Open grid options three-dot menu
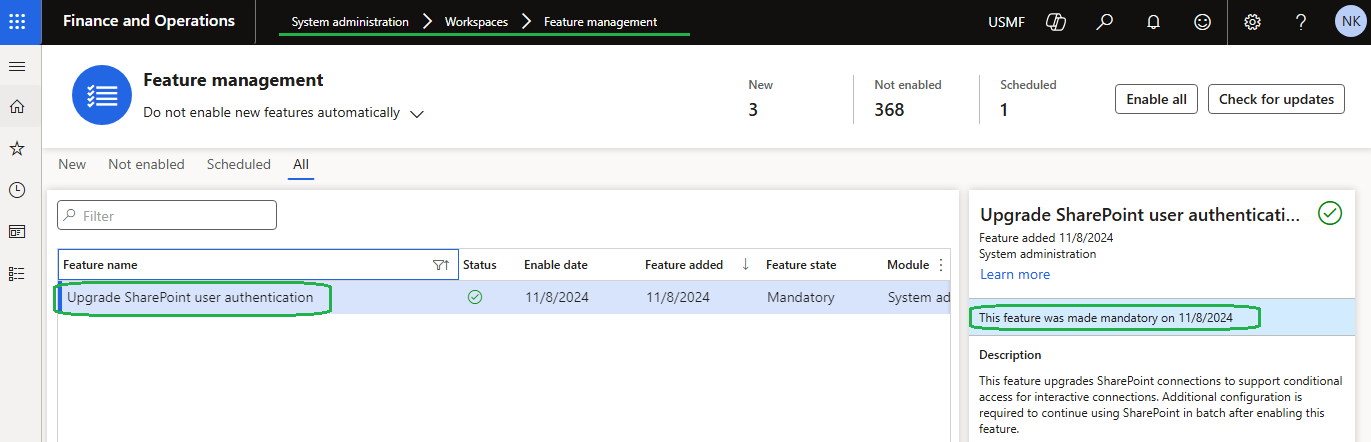The height and width of the screenshot is (442, 1371). 940,265
